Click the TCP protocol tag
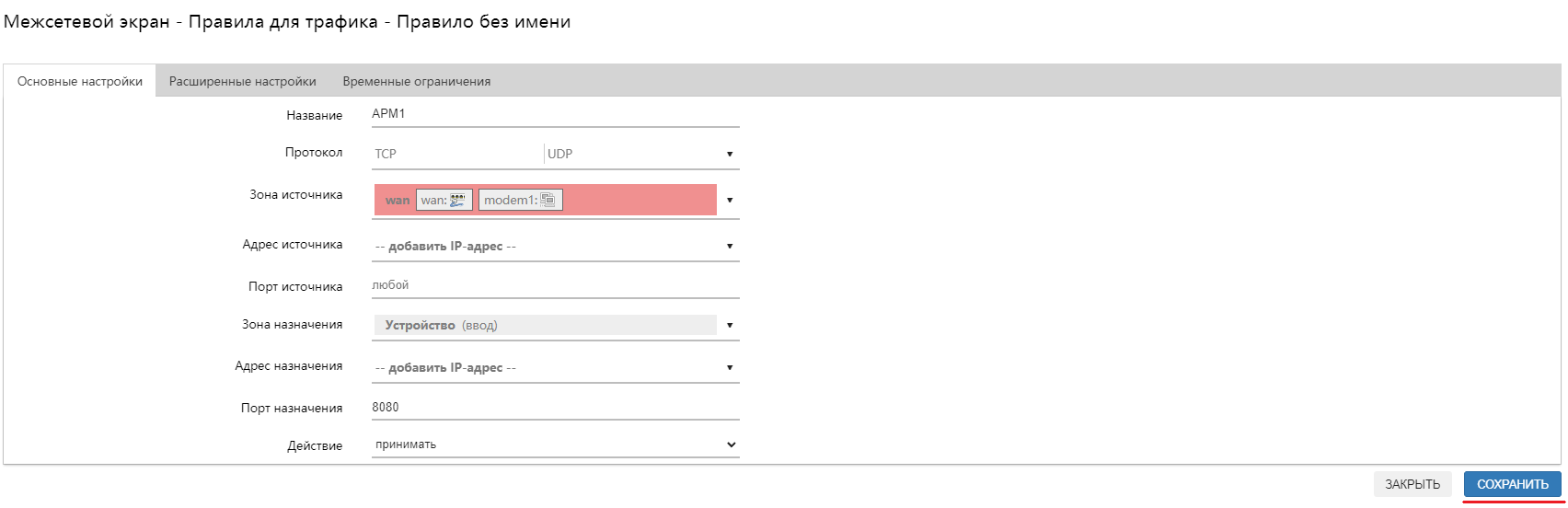Screen dimensions: 1568x508 pos(386,155)
